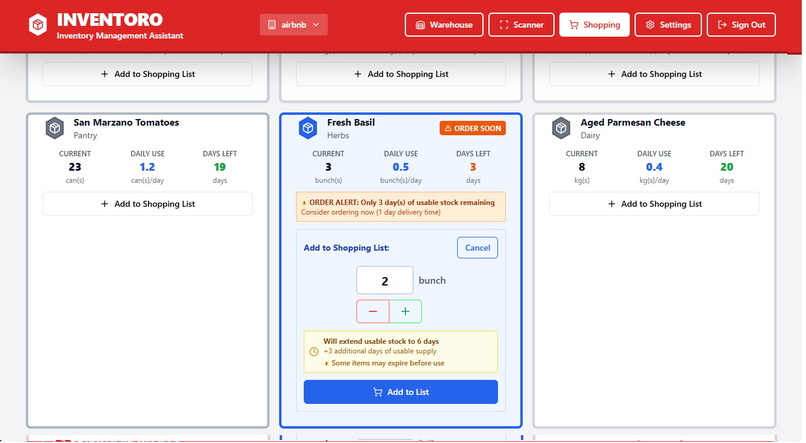
Task: Click the ORDER SOON badge
Action: (472, 128)
